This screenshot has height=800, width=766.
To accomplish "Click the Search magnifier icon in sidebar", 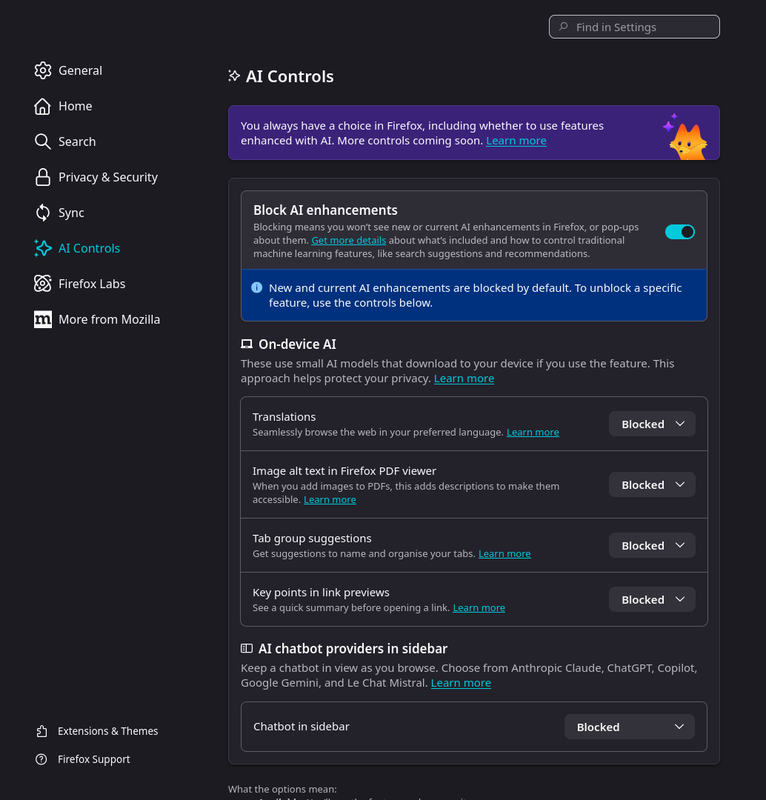I will pyautogui.click(x=42, y=142).
